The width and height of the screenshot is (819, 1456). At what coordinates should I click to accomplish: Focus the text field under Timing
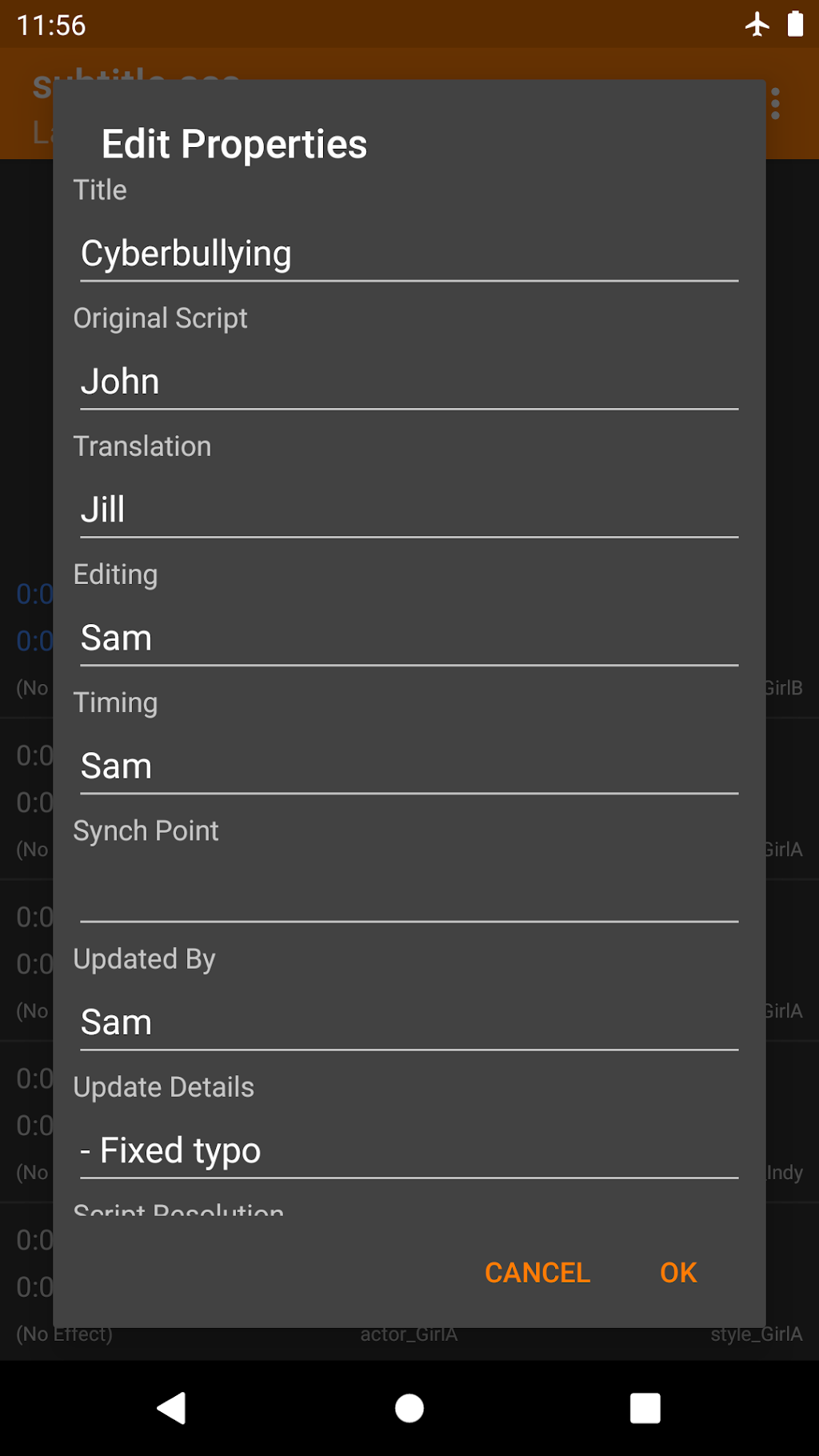pyautogui.click(x=408, y=766)
